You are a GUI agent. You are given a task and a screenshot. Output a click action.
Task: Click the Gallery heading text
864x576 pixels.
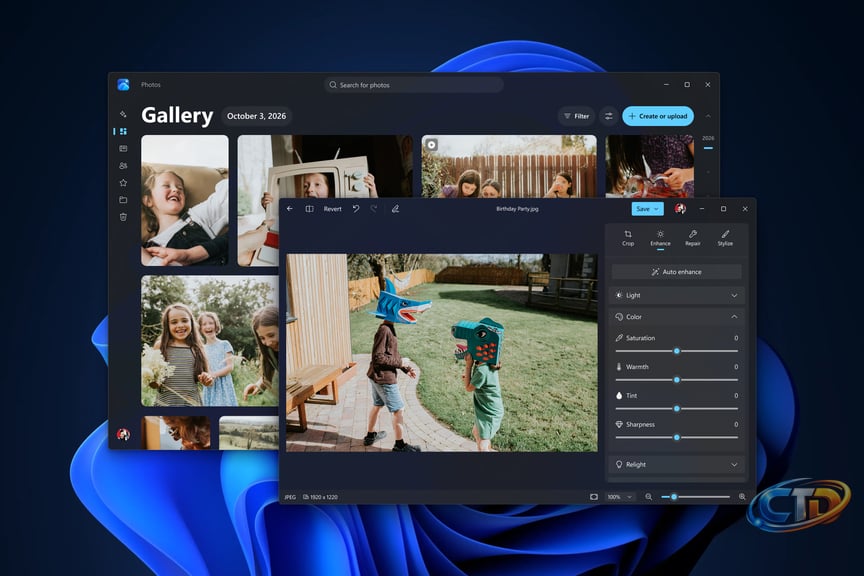(177, 116)
